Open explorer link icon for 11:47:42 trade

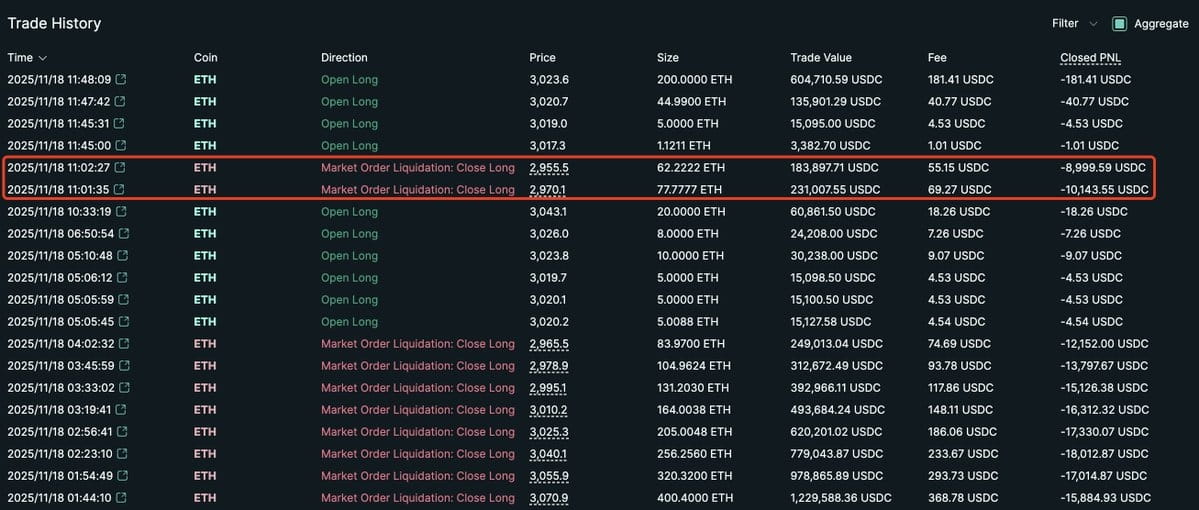pyautogui.click(x=120, y=102)
